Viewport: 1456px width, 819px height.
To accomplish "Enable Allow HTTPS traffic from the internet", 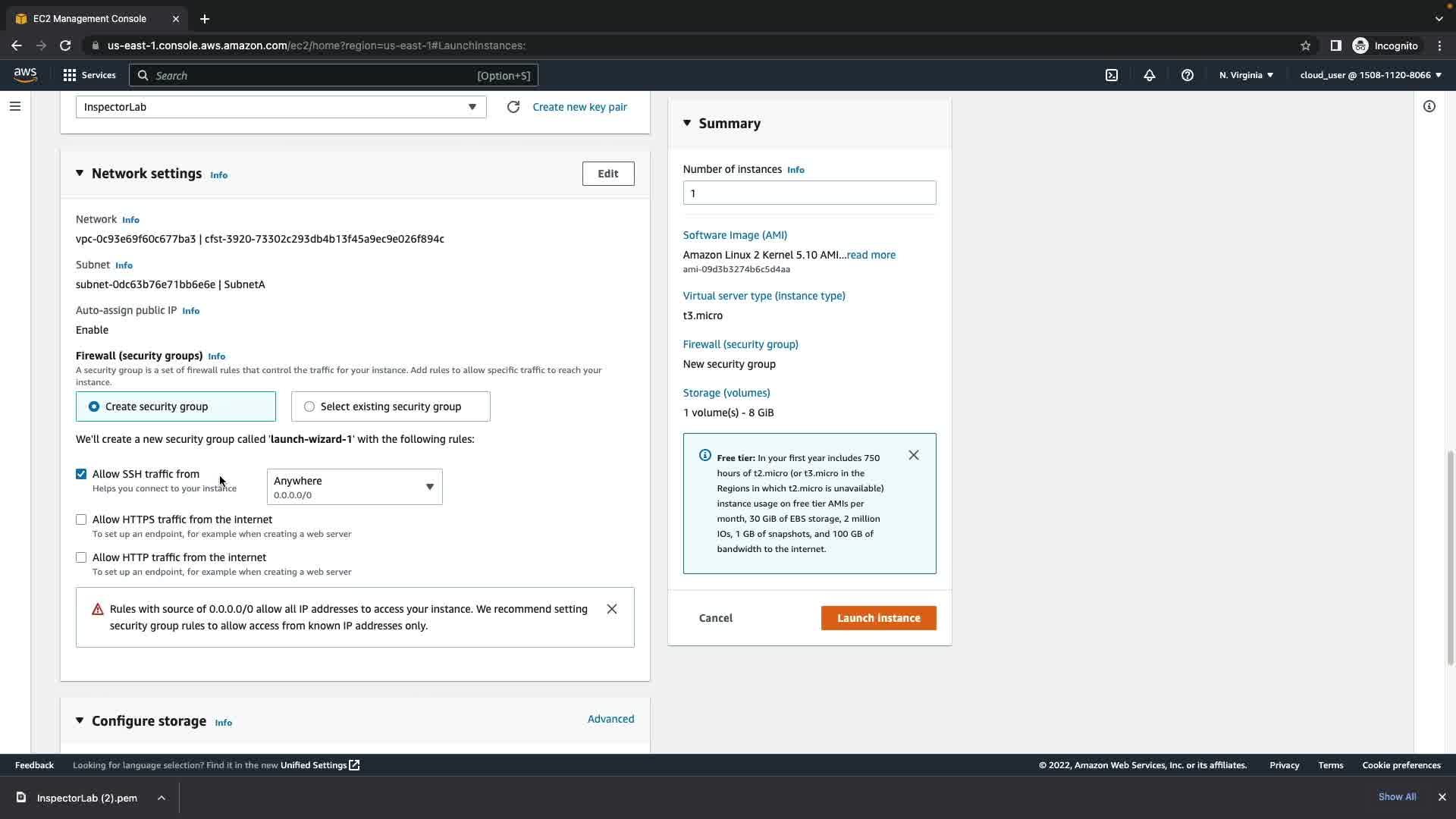I will [81, 519].
